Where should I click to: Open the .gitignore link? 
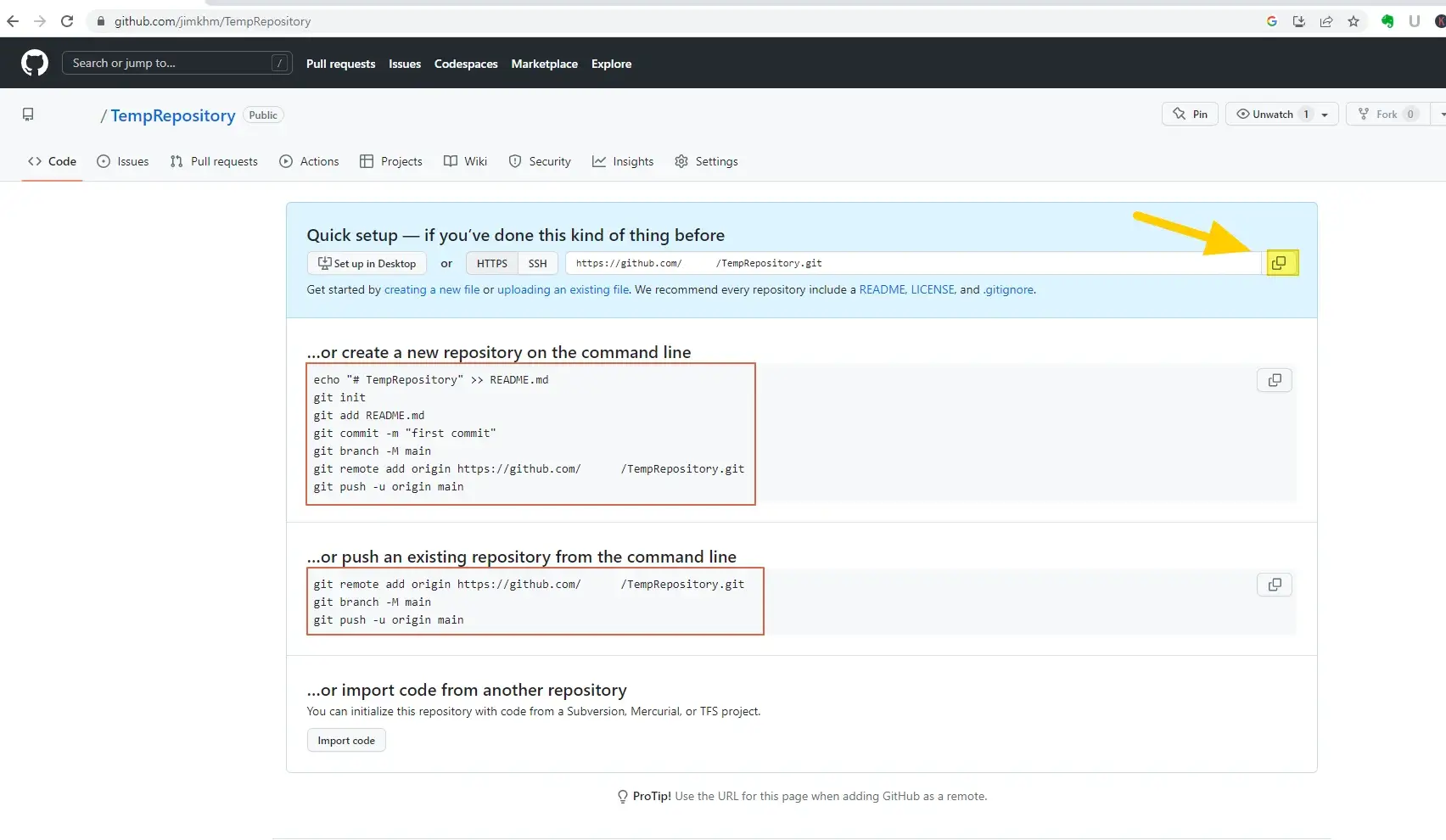1008,289
